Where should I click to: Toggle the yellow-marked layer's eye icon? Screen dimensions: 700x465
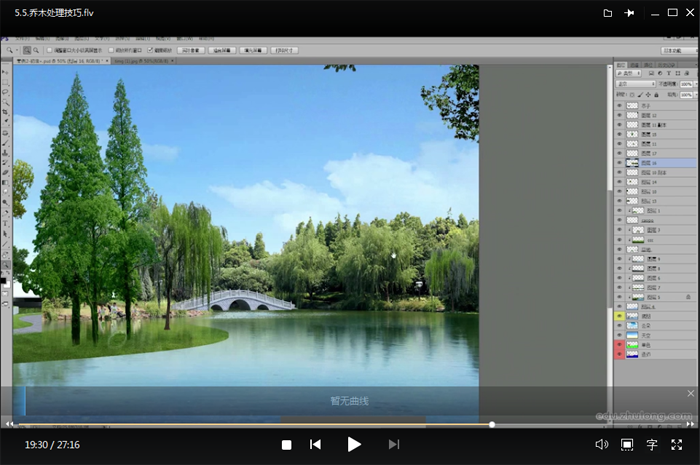tap(620, 316)
